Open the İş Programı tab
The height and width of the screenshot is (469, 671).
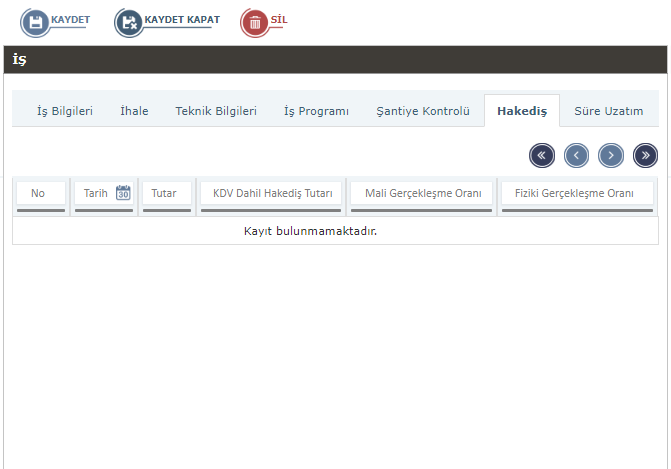click(x=316, y=111)
